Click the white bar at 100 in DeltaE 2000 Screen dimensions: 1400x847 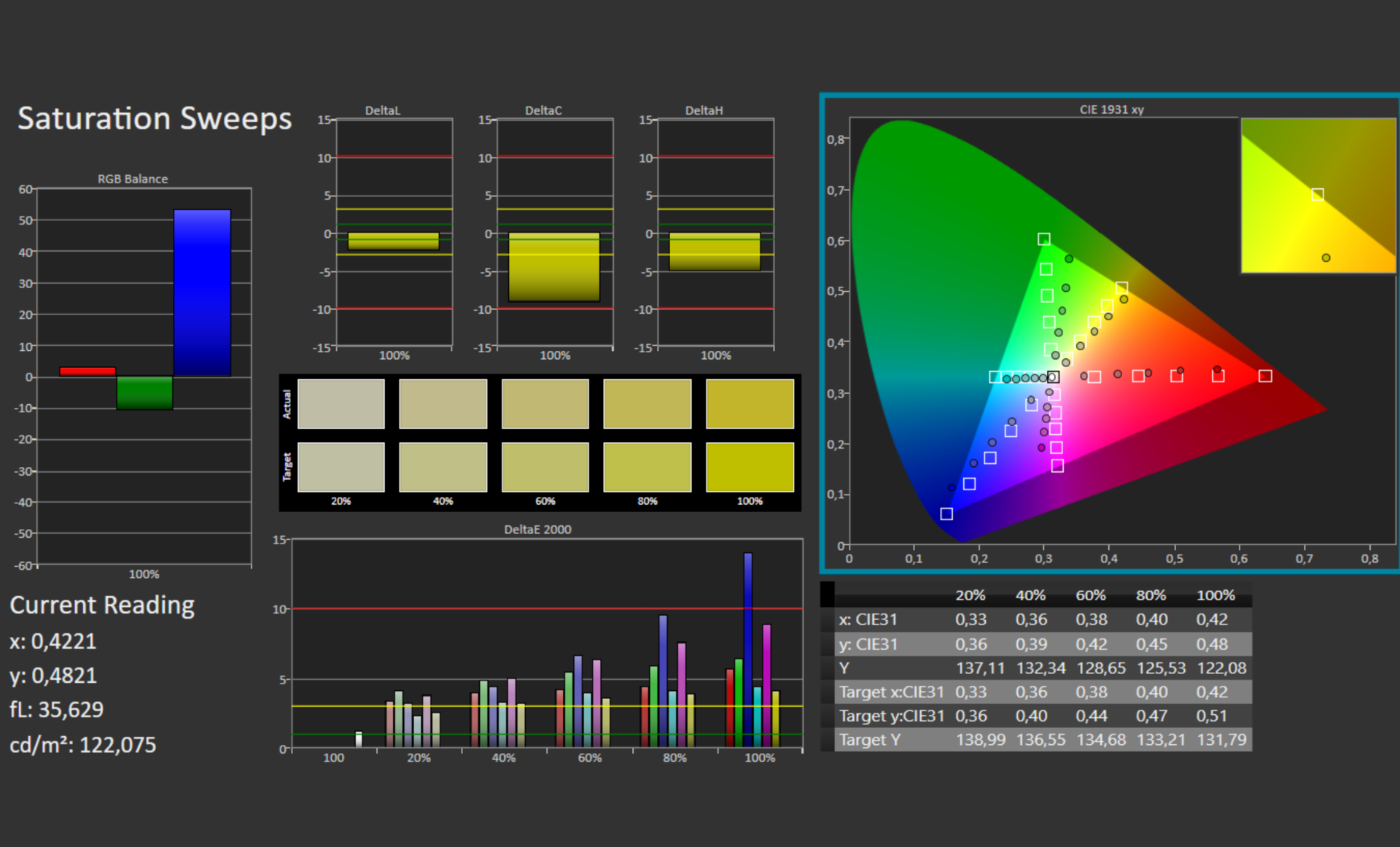pos(359,739)
